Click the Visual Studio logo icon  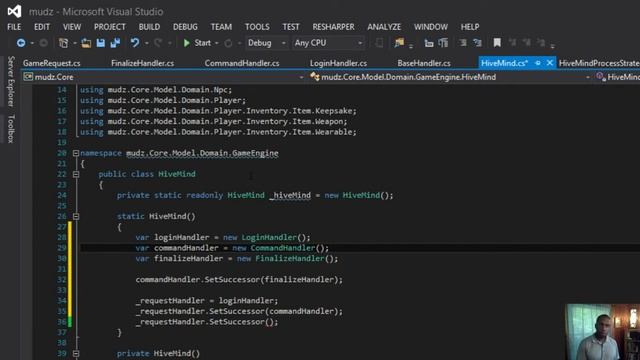[x=14, y=11]
